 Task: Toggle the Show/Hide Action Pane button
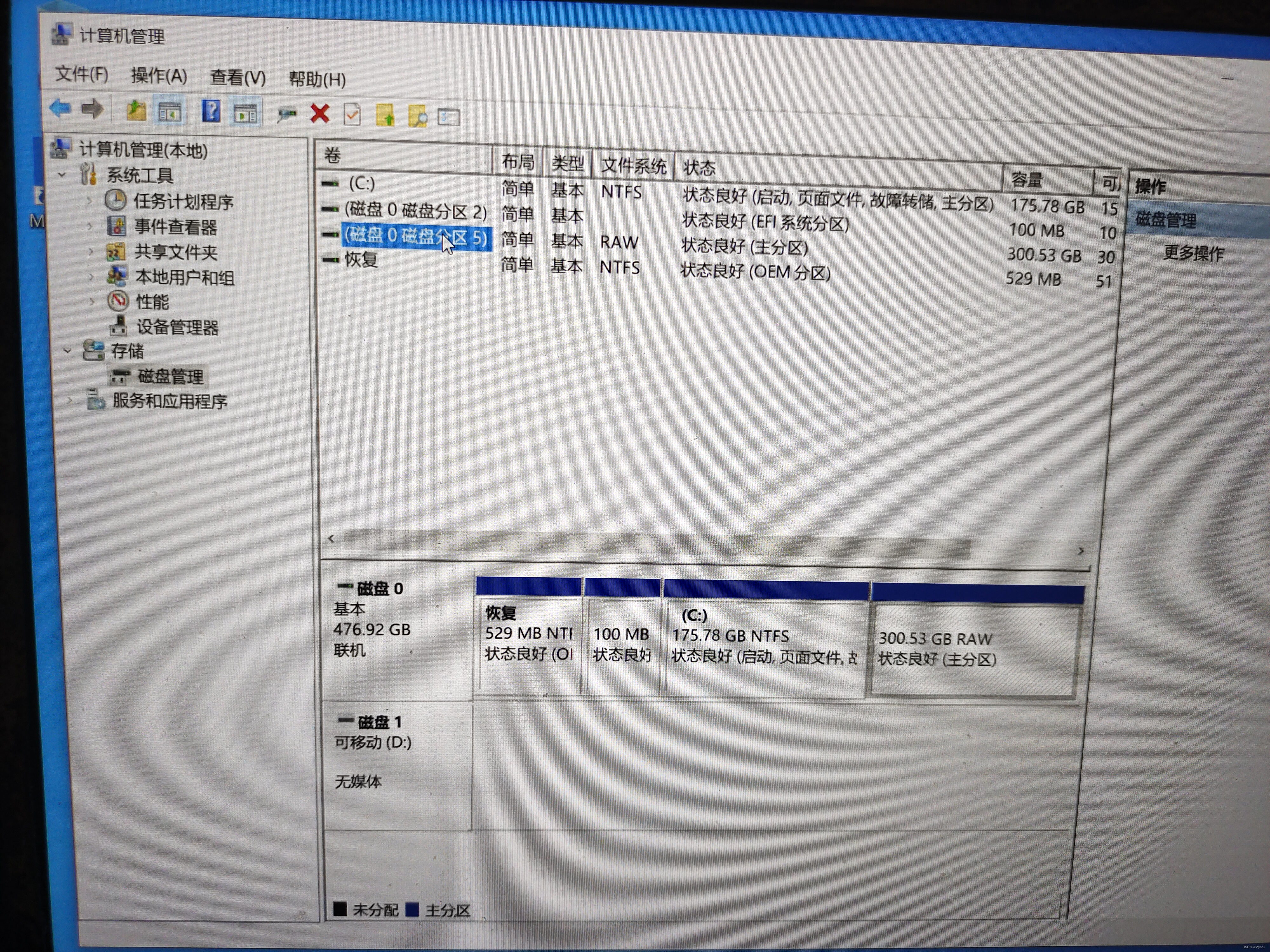[246, 114]
